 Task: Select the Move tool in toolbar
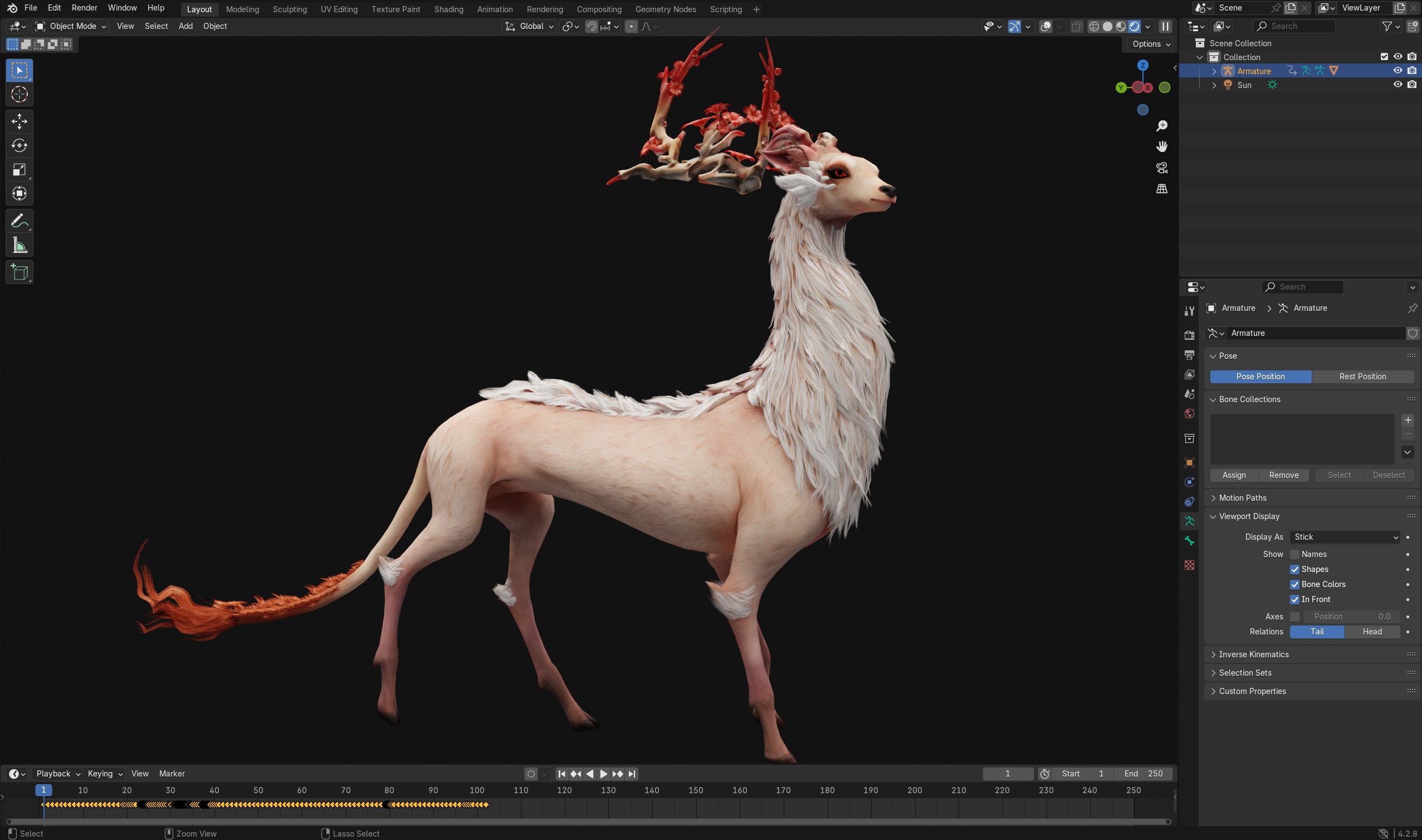pyautogui.click(x=19, y=120)
